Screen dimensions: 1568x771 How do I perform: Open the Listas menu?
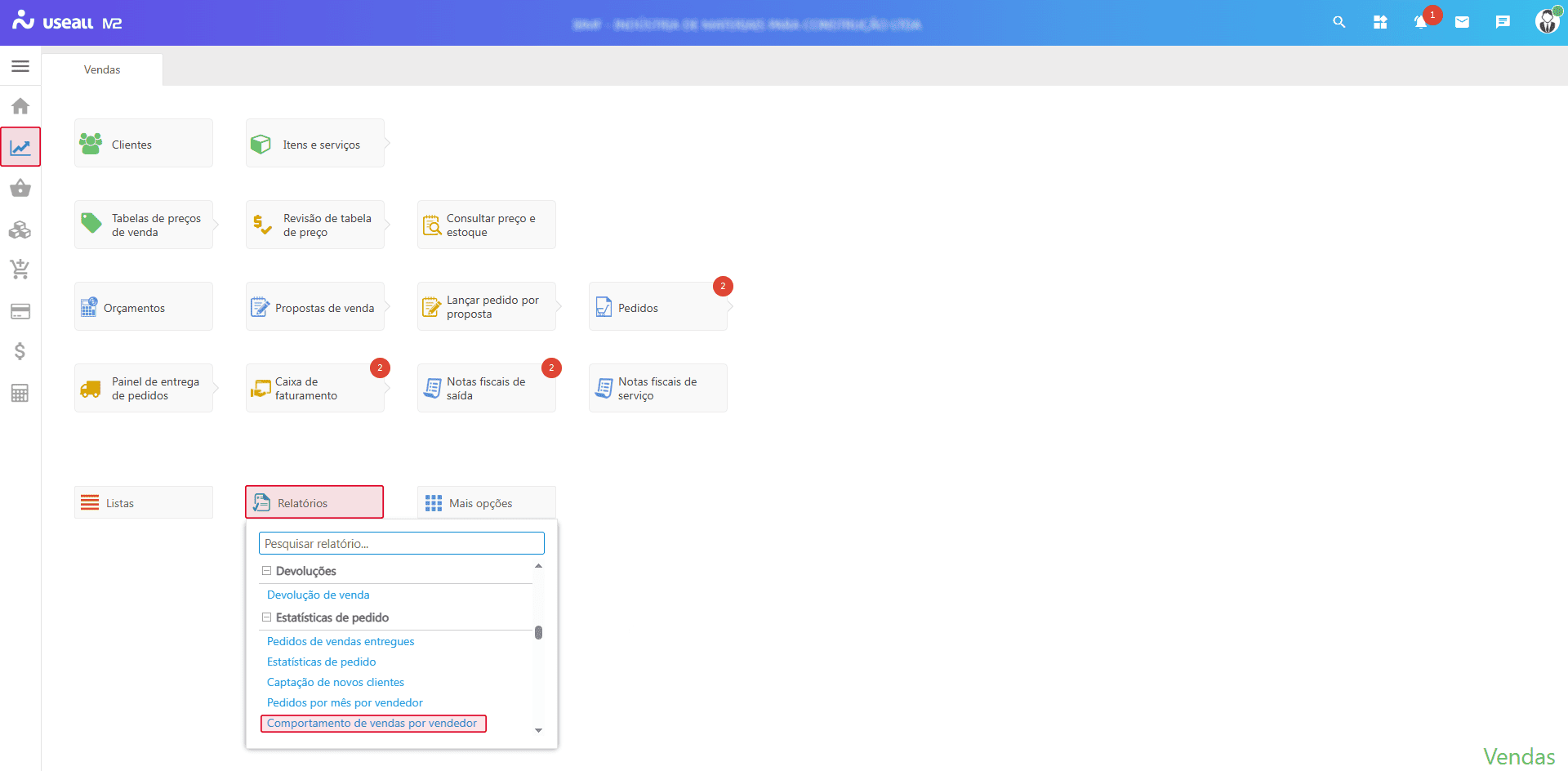144,503
